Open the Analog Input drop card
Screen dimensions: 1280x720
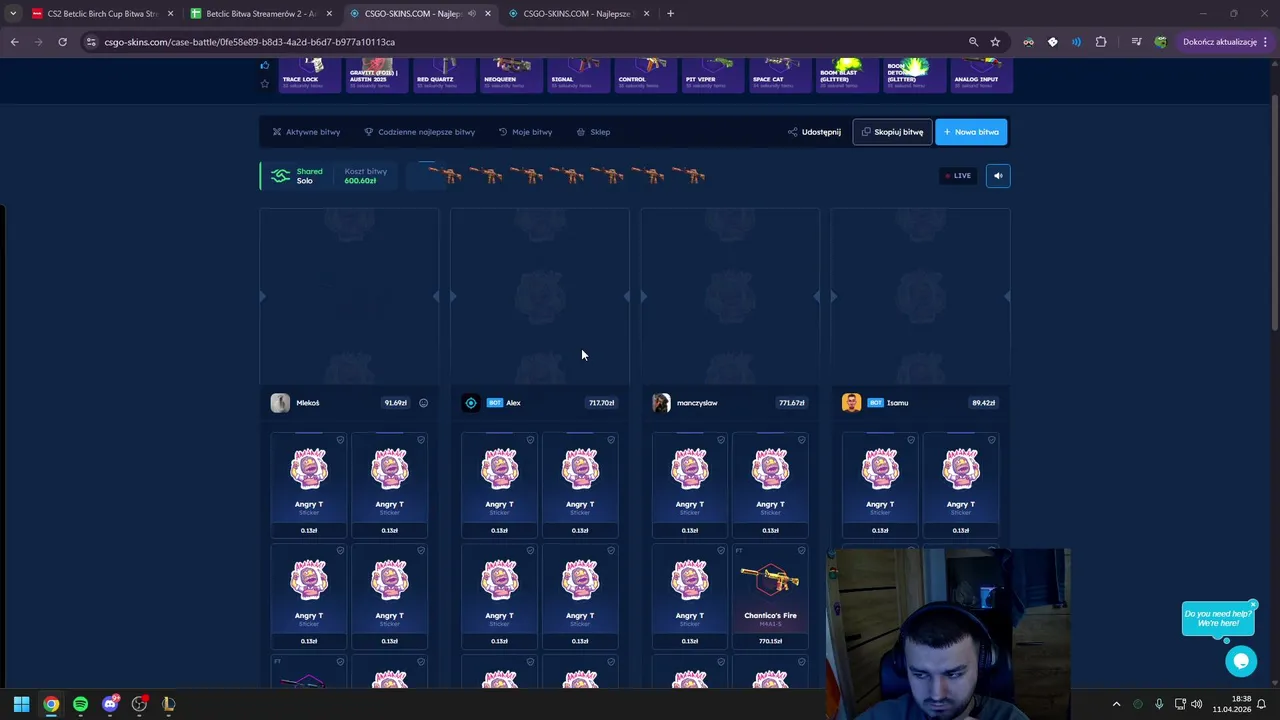(x=981, y=76)
